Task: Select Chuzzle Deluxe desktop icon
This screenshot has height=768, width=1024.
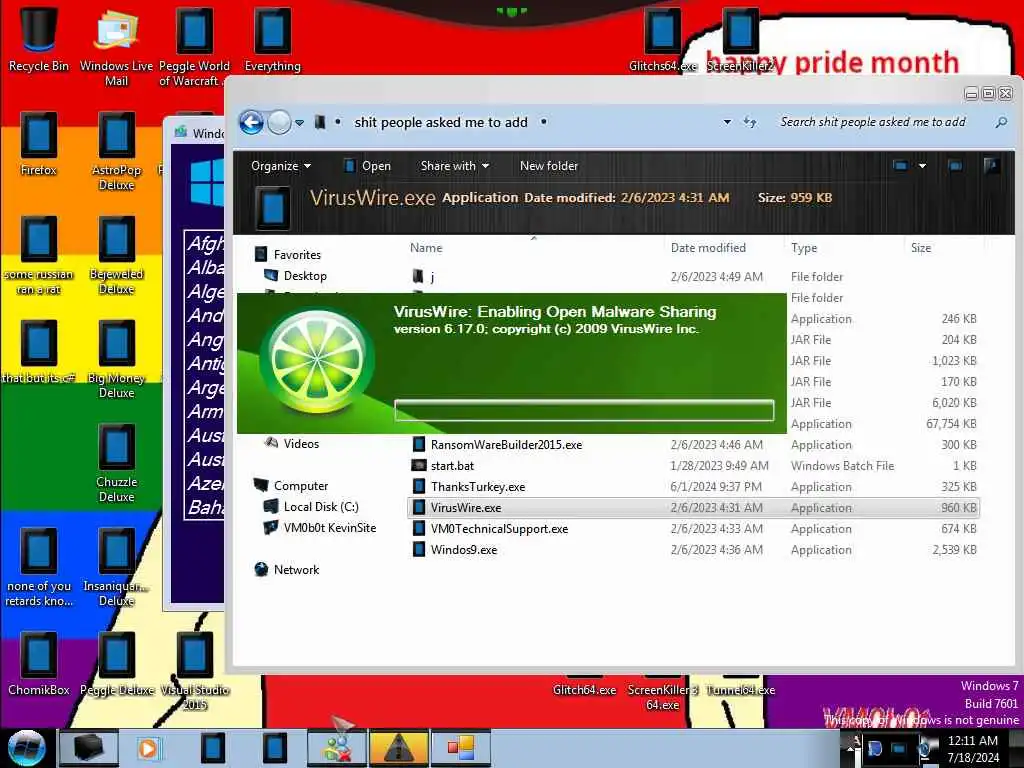Action: tap(116, 463)
